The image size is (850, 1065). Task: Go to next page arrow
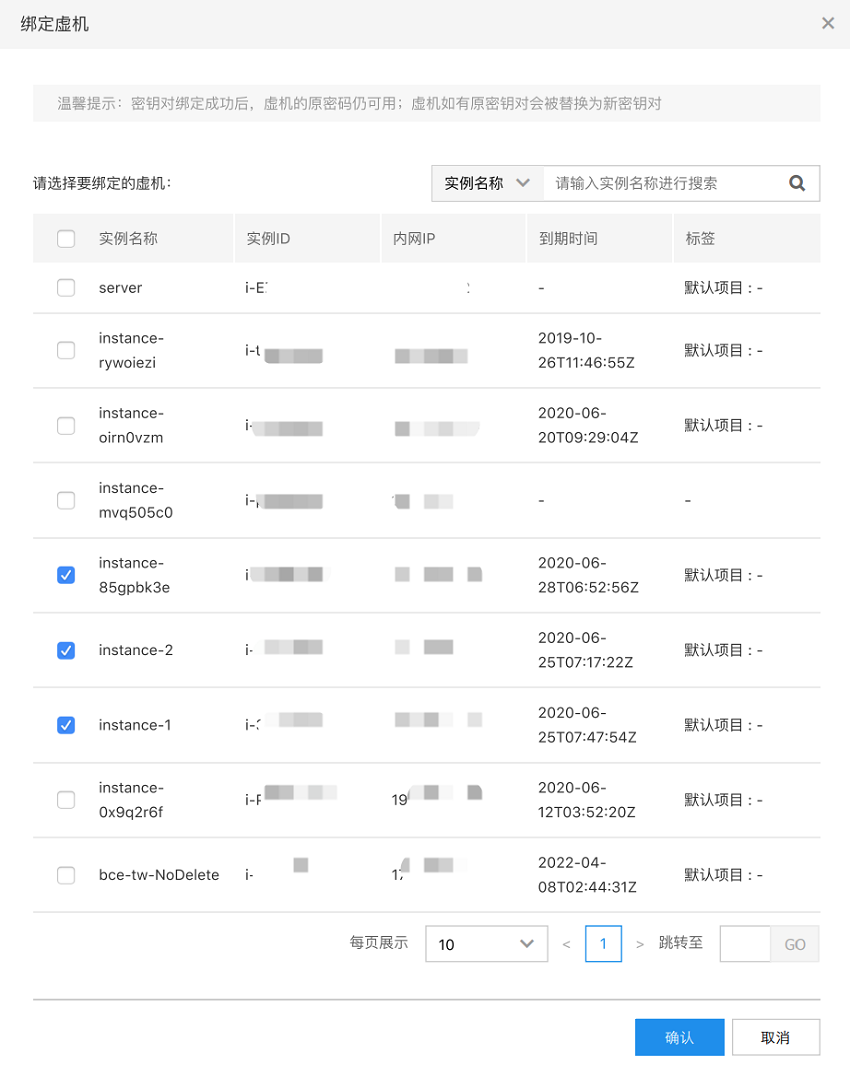coord(639,944)
